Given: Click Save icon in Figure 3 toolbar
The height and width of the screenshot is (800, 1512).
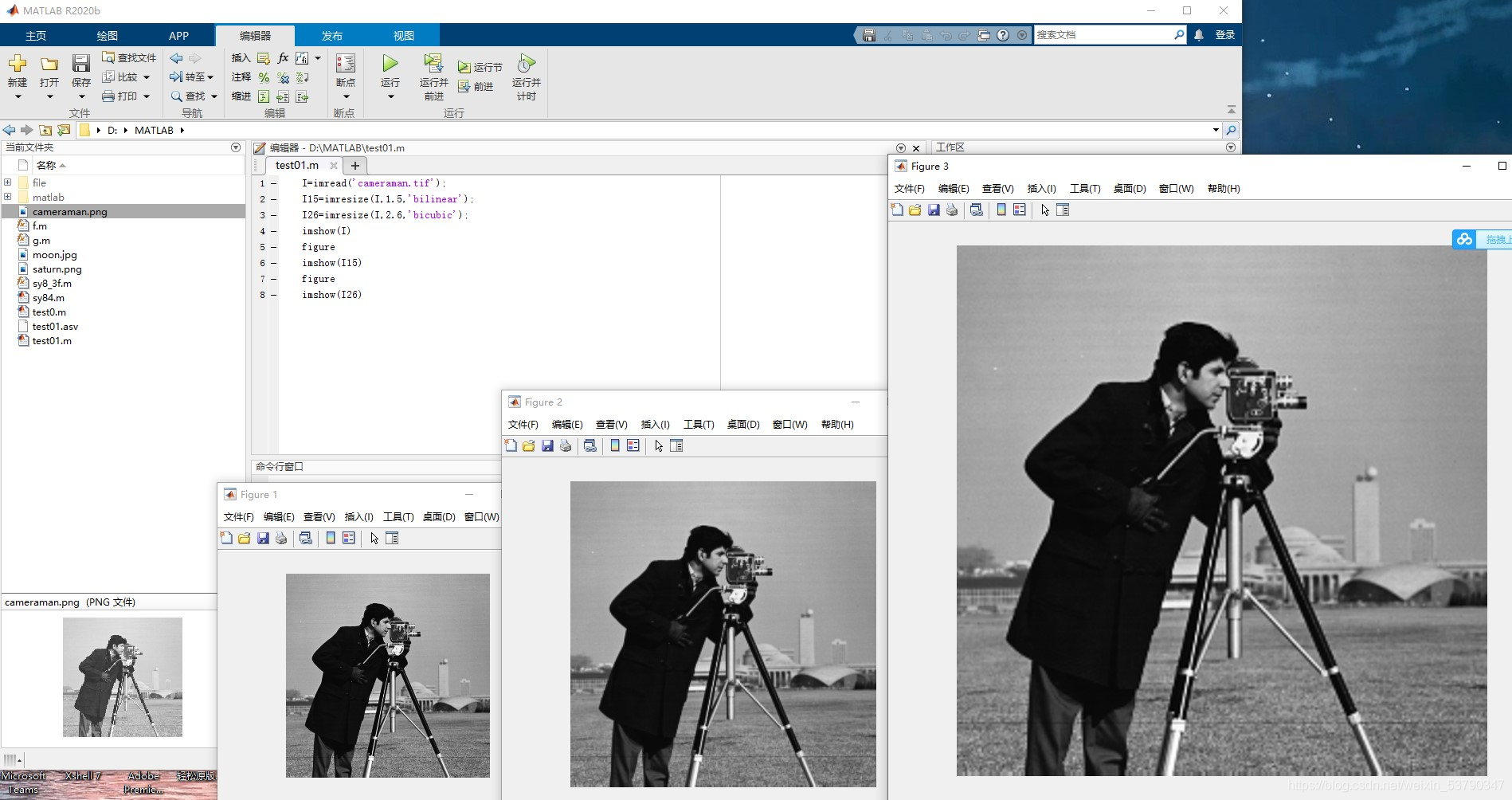Looking at the screenshot, I should click(934, 210).
